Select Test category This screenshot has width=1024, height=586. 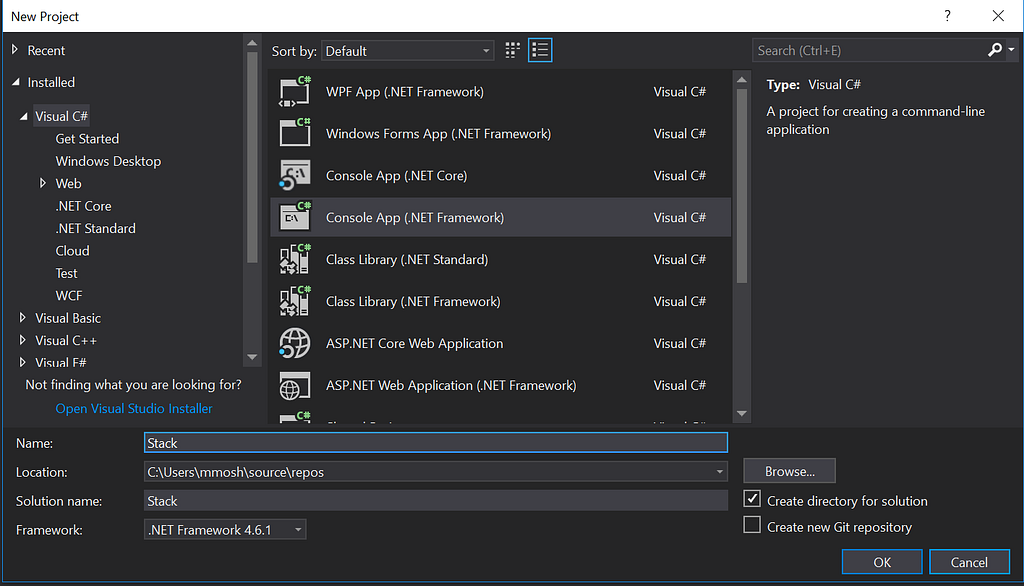coord(66,273)
